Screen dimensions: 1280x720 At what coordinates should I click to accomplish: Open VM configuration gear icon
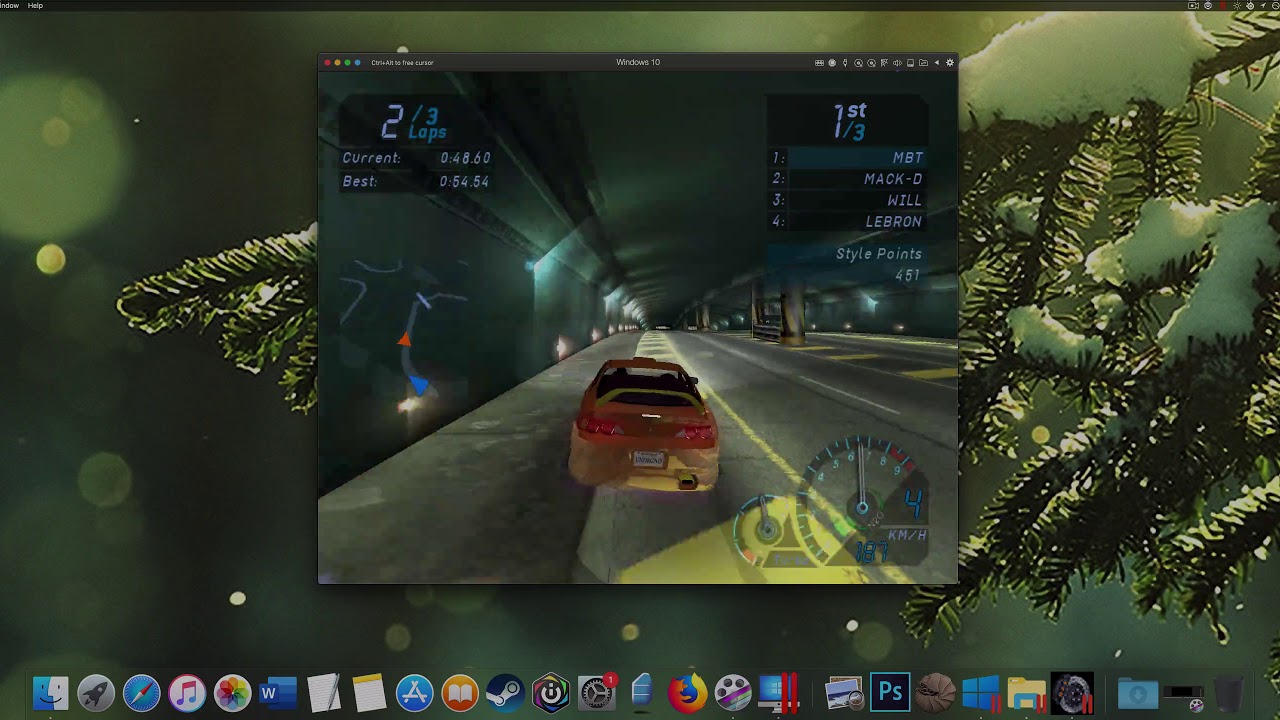point(950,63)
